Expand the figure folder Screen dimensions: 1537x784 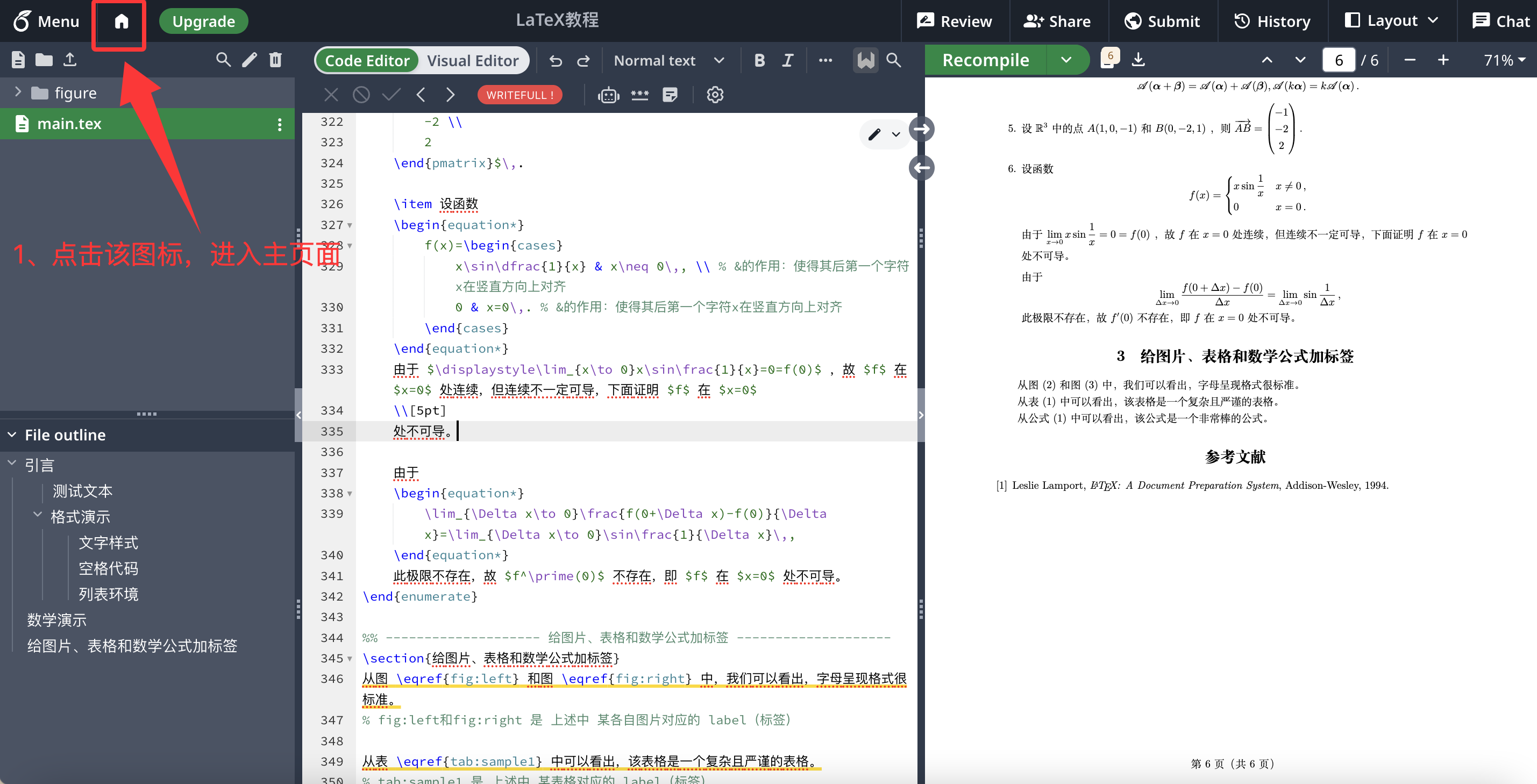(18, 92)
